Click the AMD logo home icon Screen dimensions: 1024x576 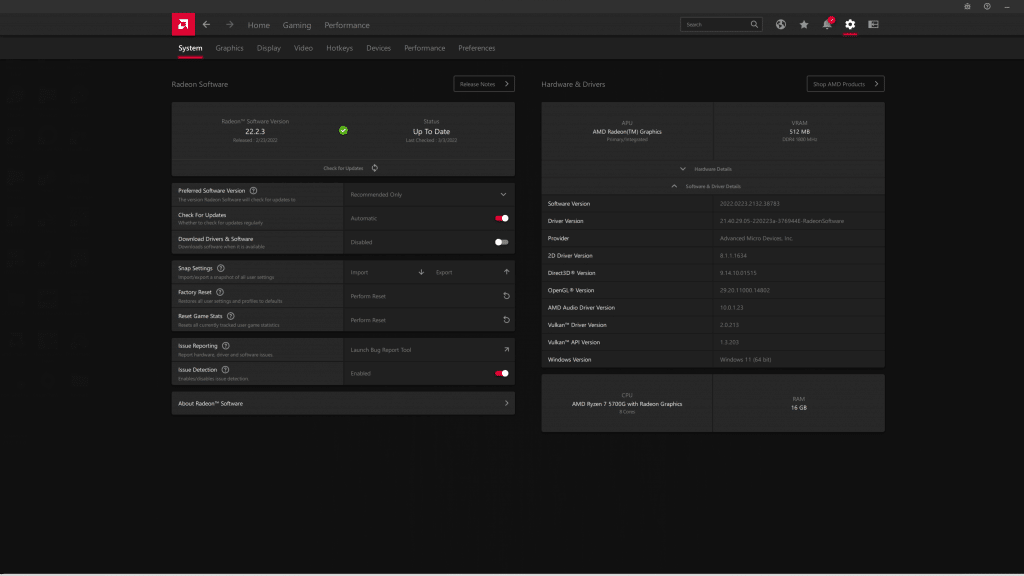tap(184, 25)
